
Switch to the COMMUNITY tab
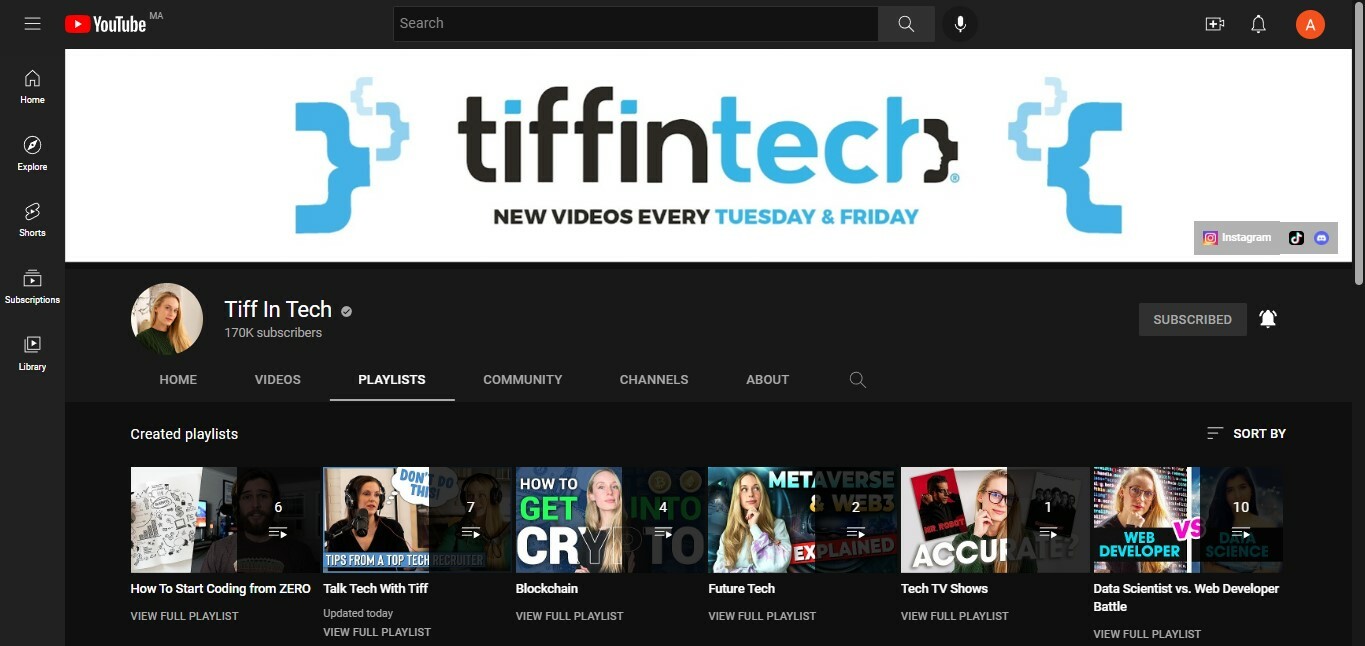tap(522, 379)
